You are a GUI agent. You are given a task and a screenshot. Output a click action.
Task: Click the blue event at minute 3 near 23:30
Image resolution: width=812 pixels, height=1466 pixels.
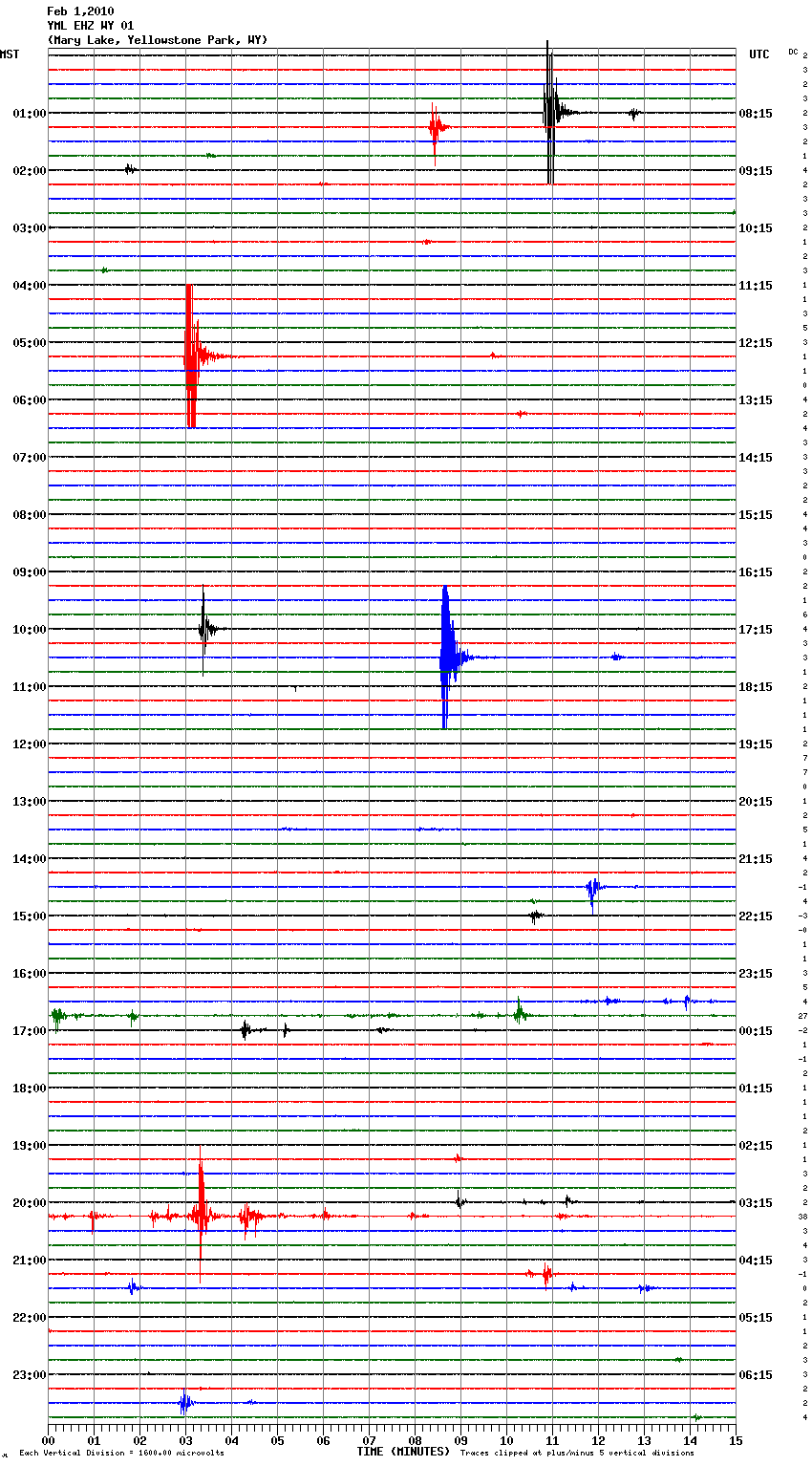pos(184,1402)
